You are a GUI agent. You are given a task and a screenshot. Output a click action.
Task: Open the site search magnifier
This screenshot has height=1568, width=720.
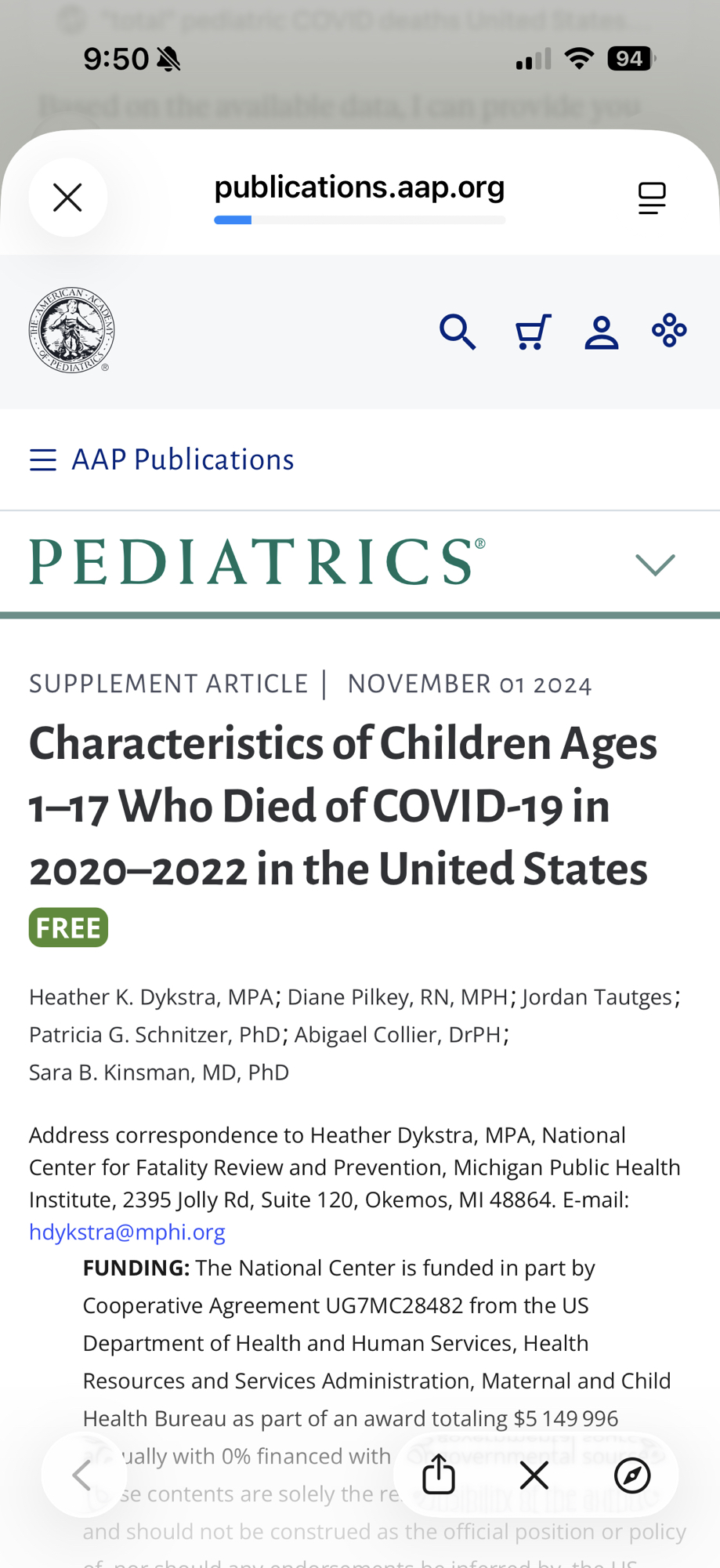point(458,332)
